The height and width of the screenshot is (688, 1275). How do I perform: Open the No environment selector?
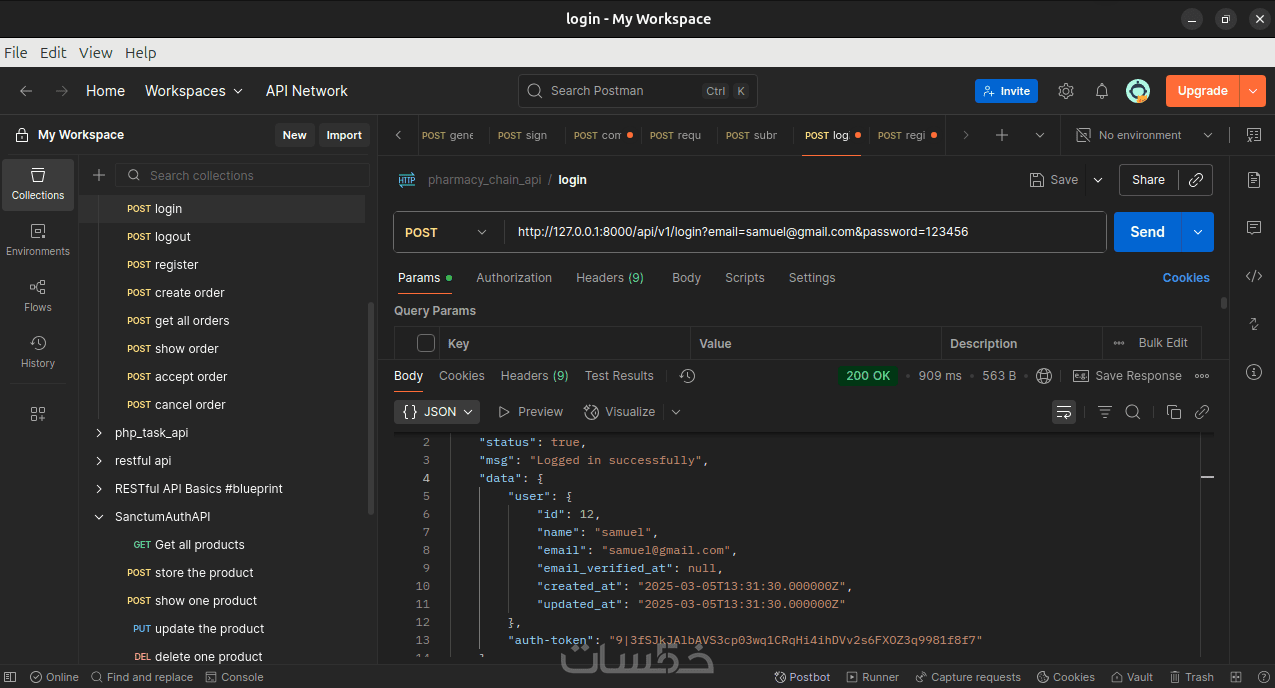pos(1144,135)
